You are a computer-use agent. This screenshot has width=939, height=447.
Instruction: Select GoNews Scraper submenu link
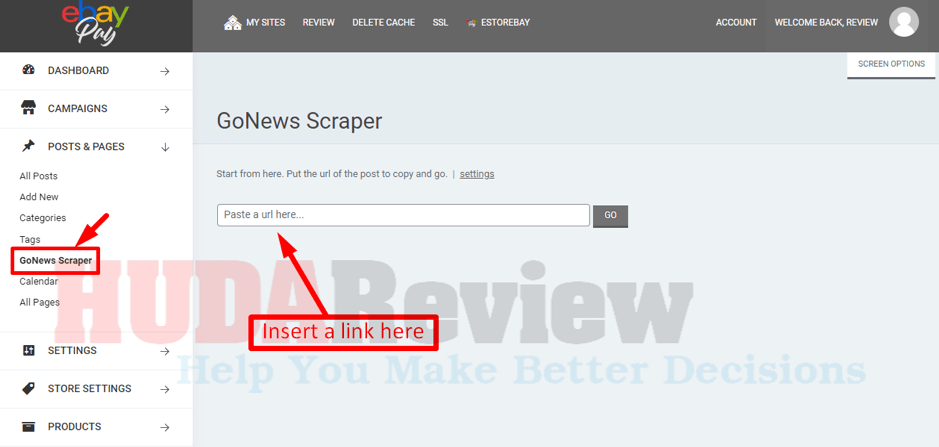click(56, 261)
